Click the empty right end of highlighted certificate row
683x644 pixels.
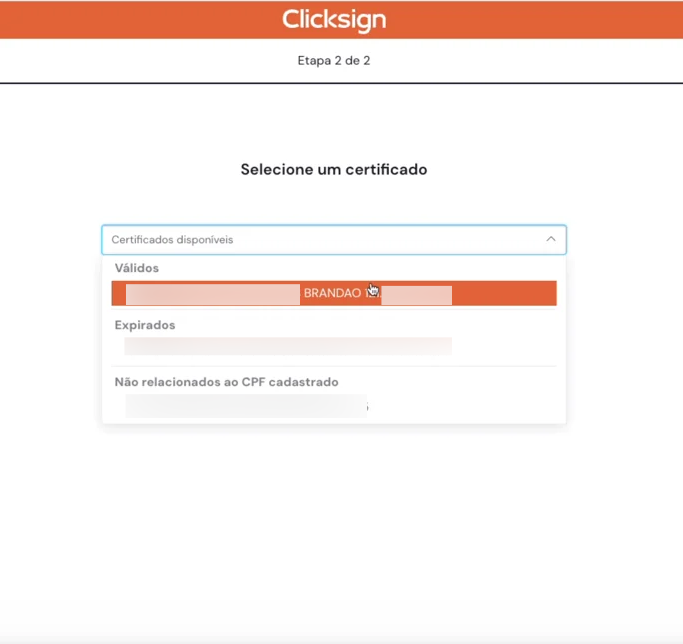point(505,294)
